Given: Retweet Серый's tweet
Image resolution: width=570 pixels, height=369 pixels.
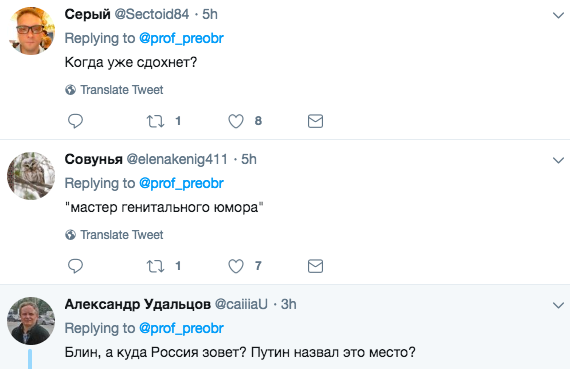Looking at the screenshot, I should (155, 121).
